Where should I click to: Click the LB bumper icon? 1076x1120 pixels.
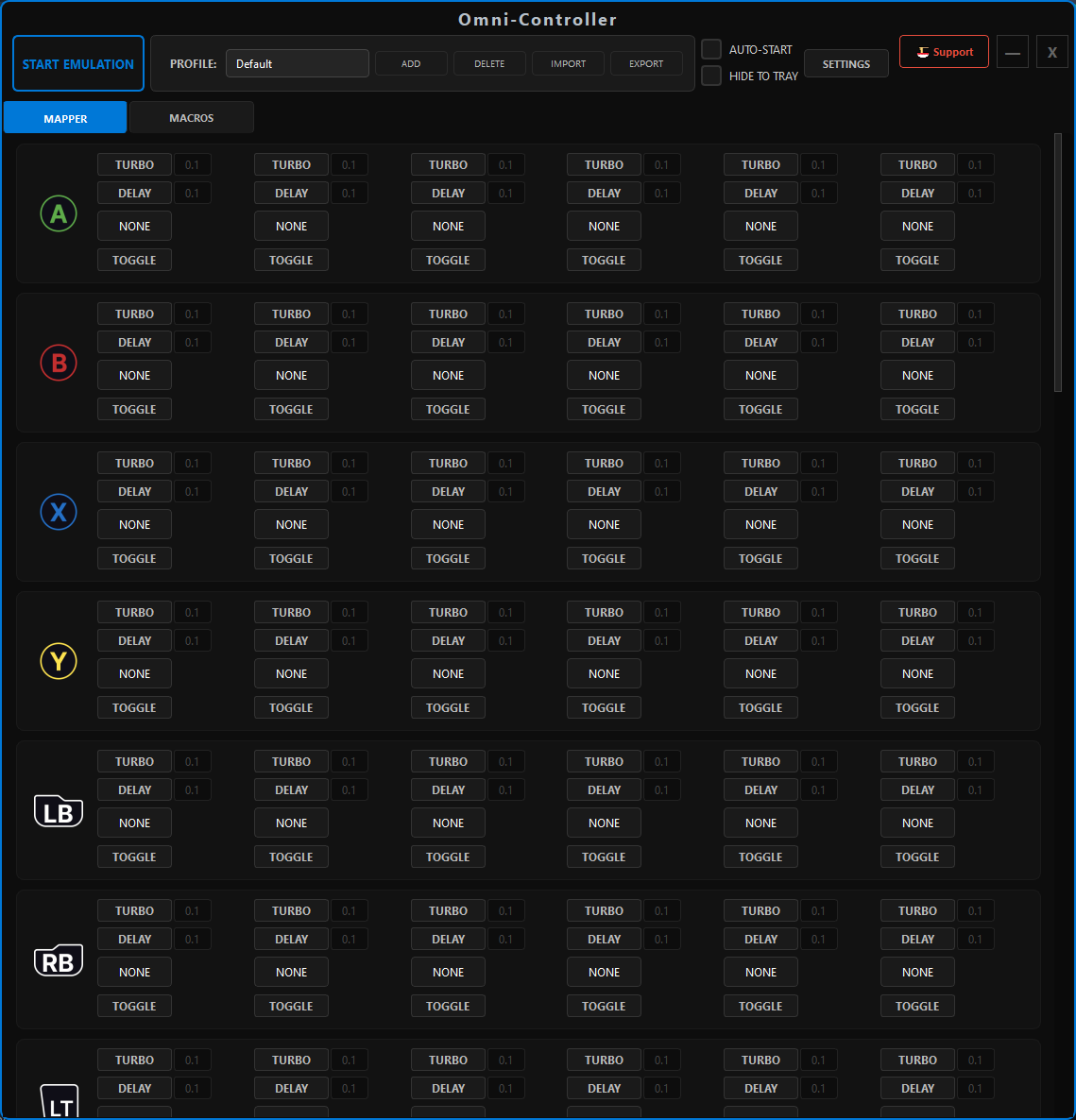[x=58, y=810]
